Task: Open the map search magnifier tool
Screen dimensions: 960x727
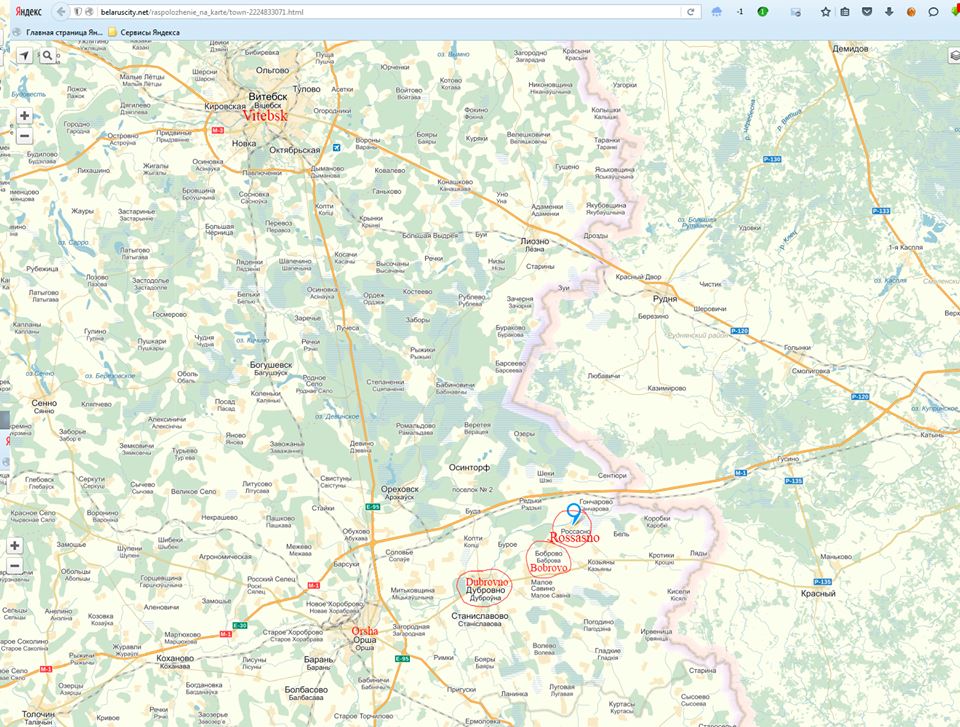Action: tap(47, 56)
